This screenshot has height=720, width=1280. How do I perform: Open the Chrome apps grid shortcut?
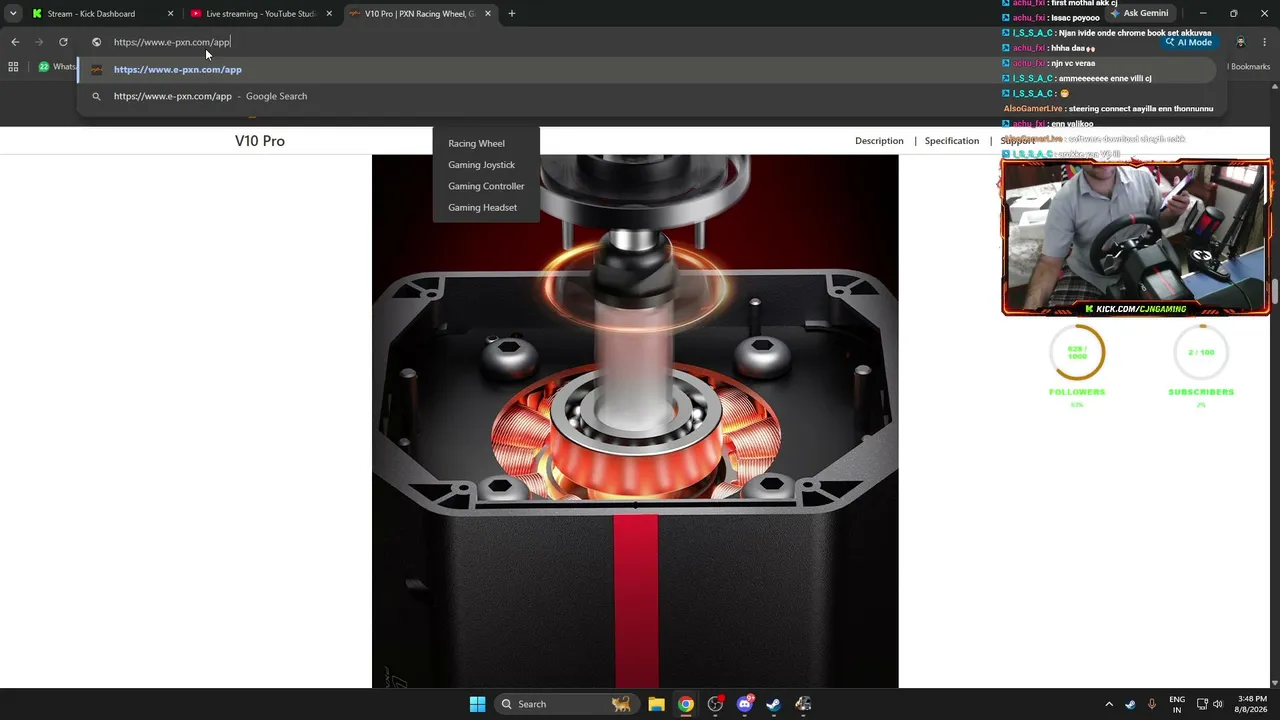pos(13,67)
